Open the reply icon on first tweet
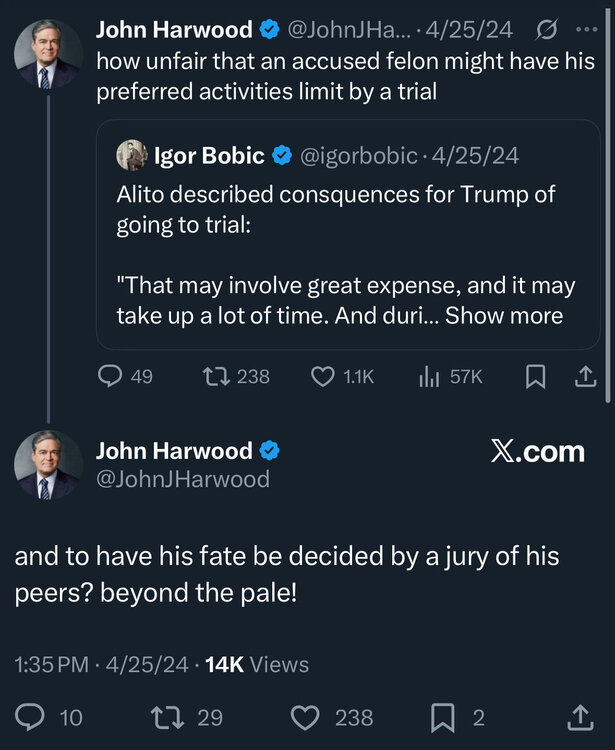 (111, 376)
